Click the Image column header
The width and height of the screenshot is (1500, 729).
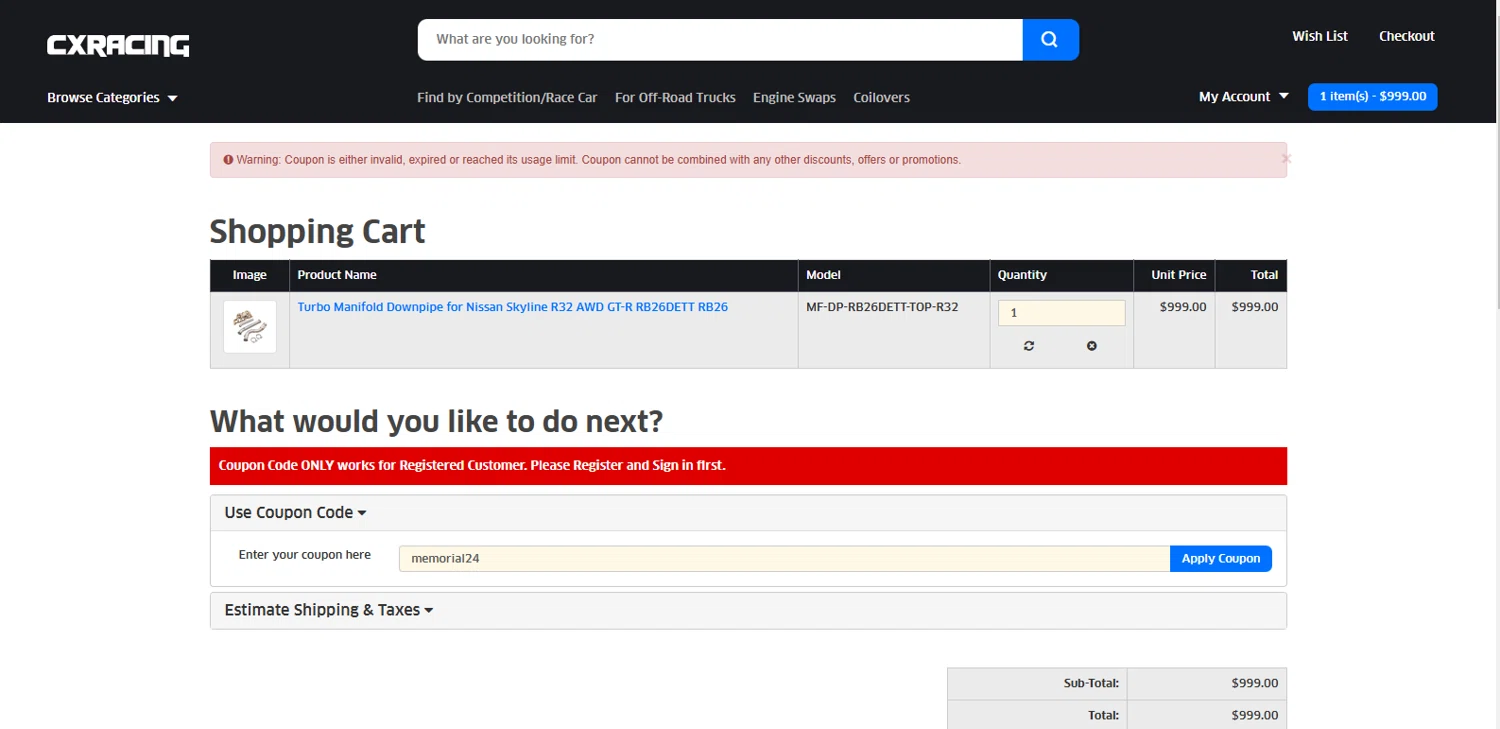click(250, 275)
